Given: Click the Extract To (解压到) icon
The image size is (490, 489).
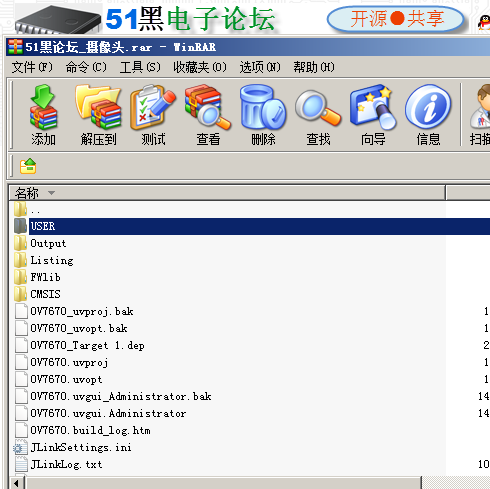Looking at the screenshot, I should (x=98, y=114).
